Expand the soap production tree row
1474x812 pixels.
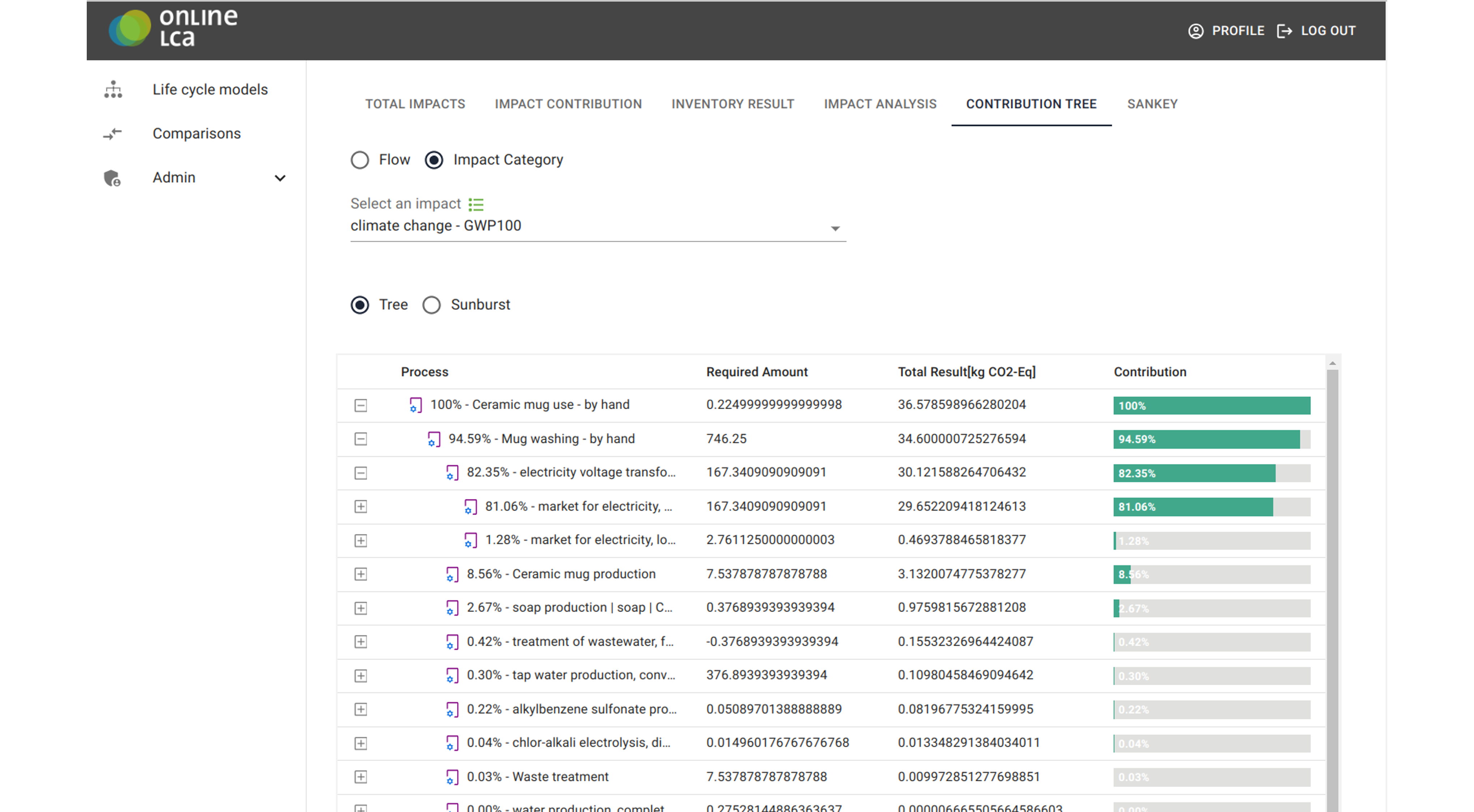[x=360, y=608]
